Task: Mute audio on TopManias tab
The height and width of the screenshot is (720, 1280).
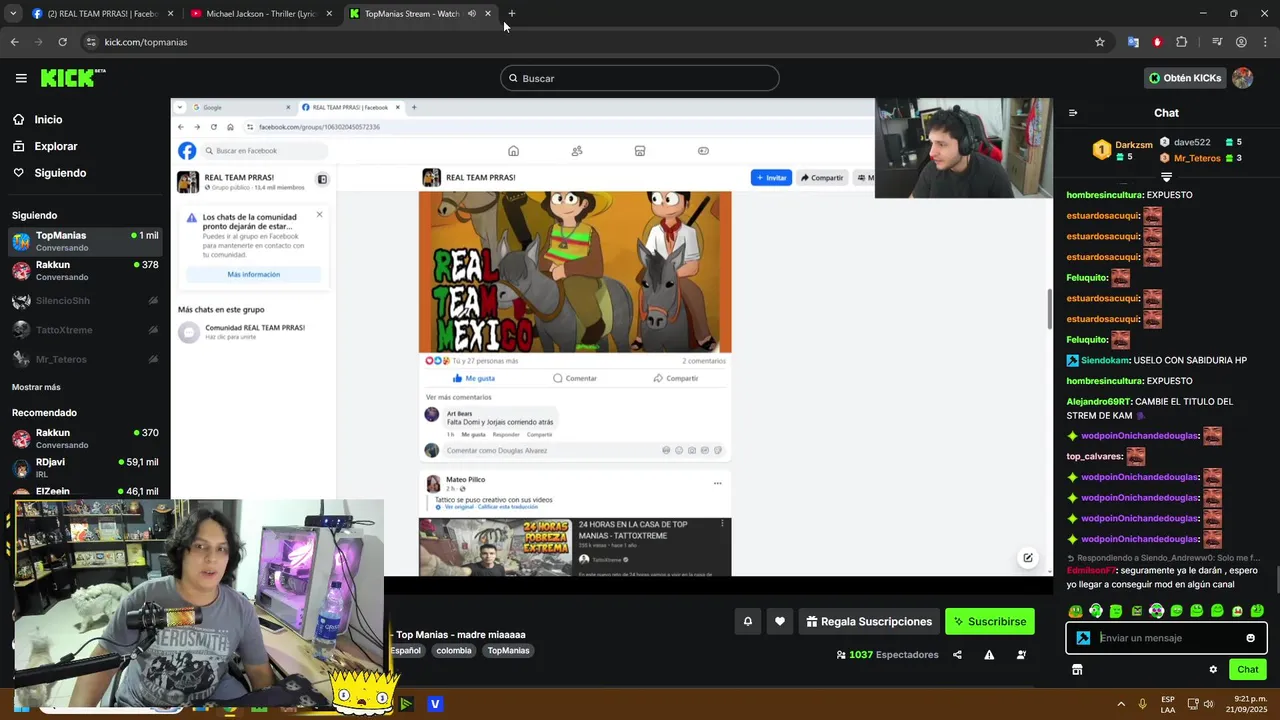Action: pos(472,14)
